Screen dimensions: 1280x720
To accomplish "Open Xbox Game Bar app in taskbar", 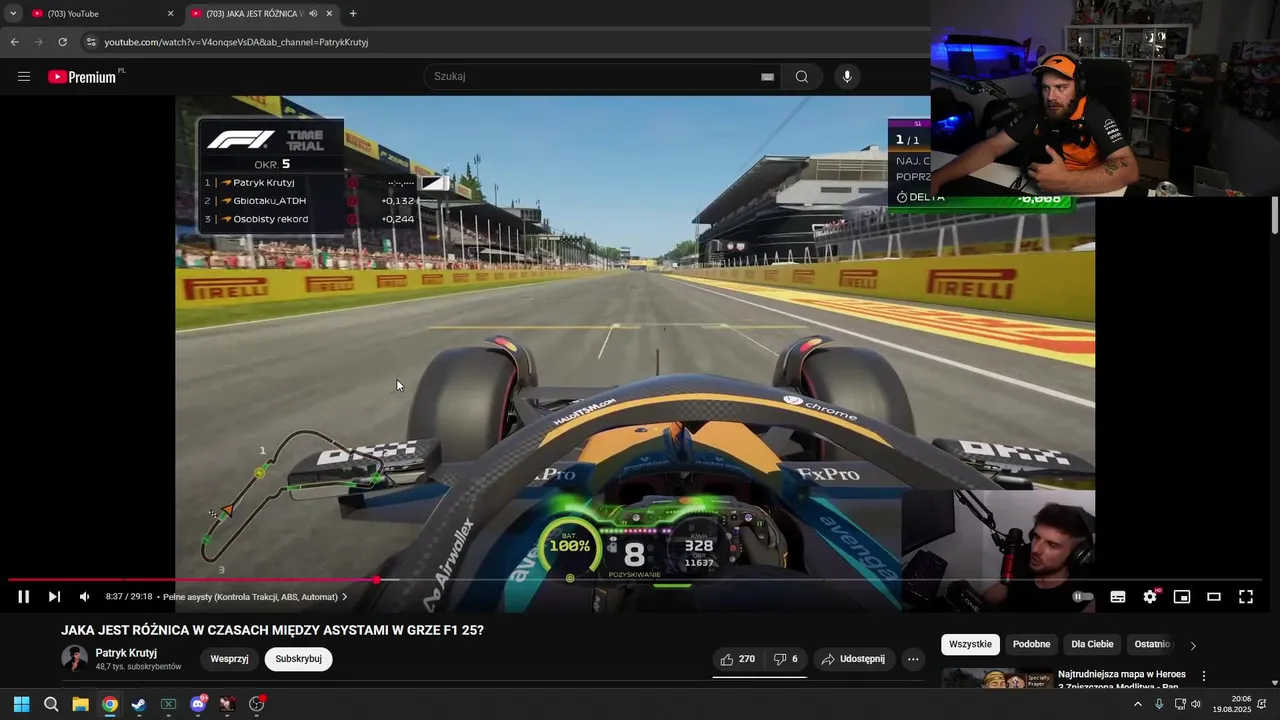I will point(168,704).
